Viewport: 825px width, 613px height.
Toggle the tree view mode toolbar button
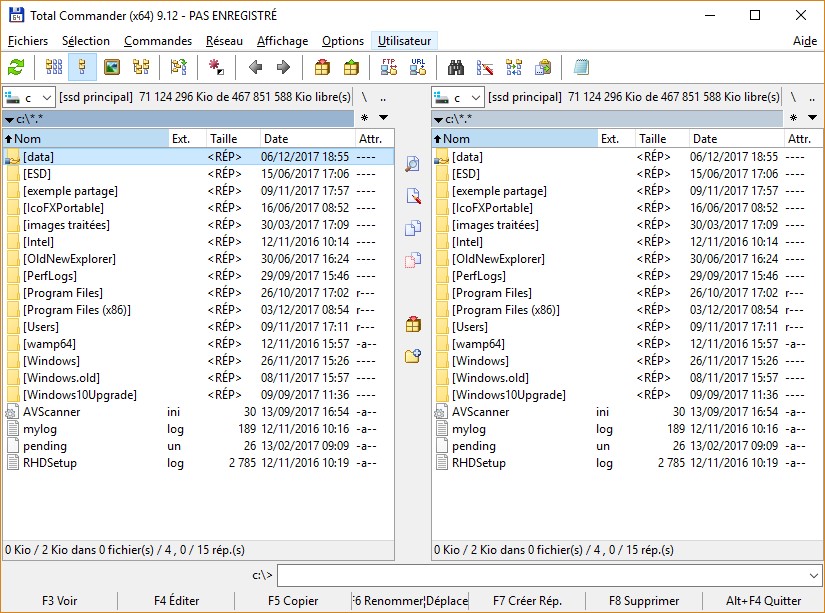(141, 68)
